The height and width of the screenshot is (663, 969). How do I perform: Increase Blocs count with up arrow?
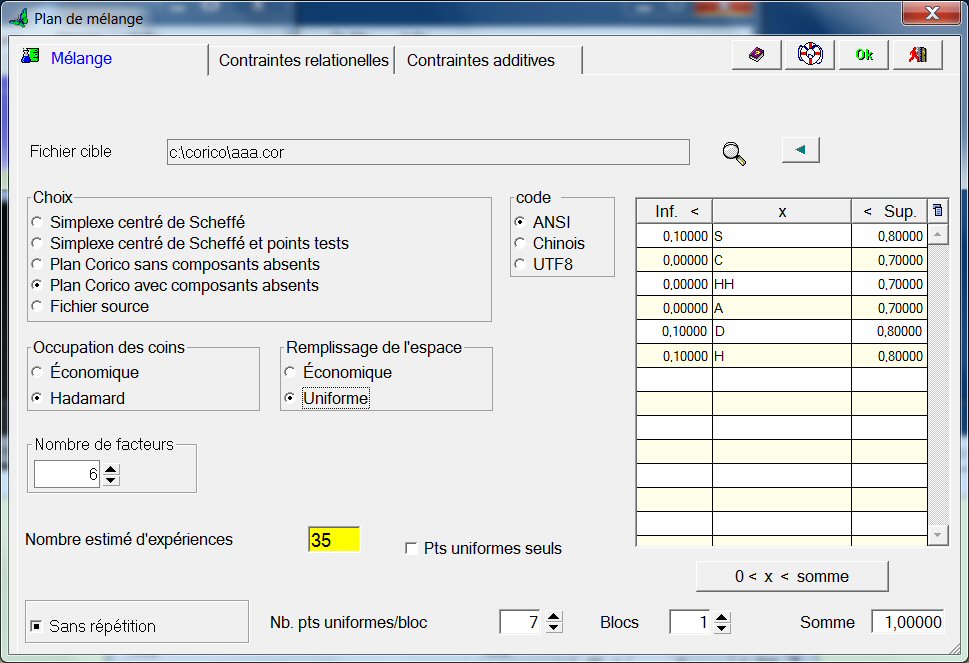tap(723, 617)
